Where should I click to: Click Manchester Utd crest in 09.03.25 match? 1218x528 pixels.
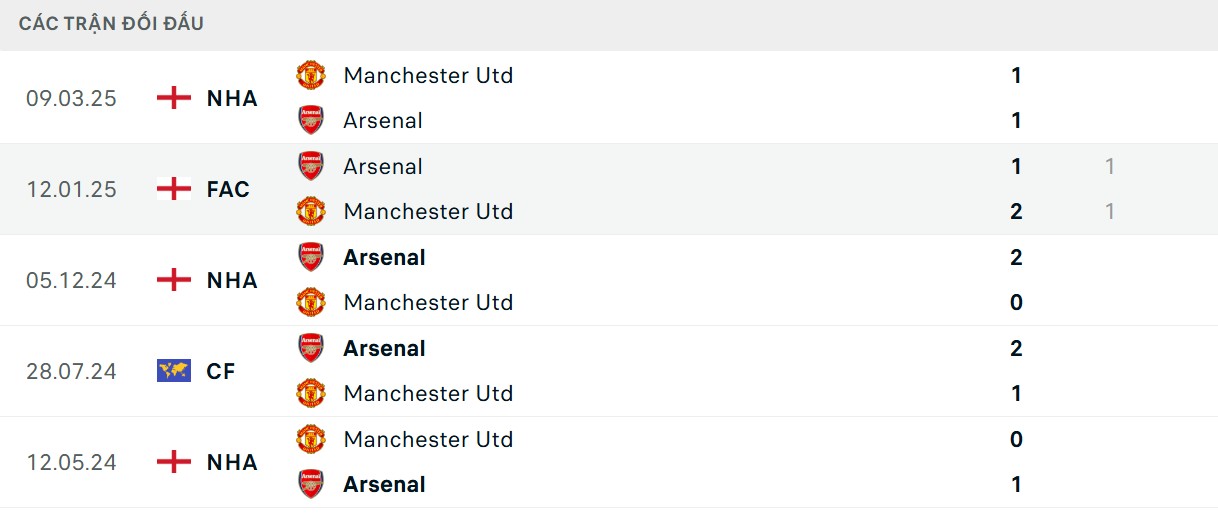311,75
